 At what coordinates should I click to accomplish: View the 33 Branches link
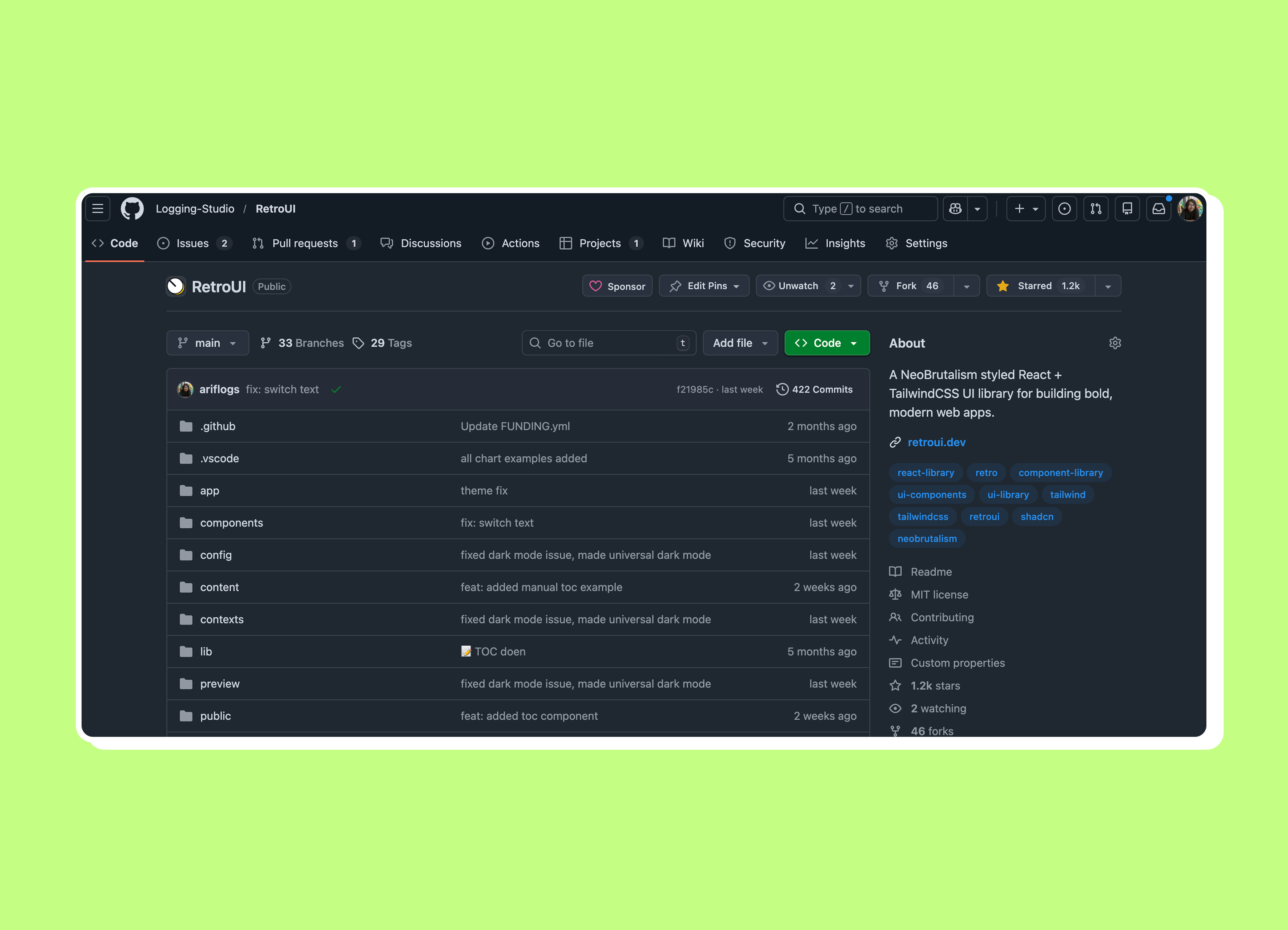(x=302, y=343)
